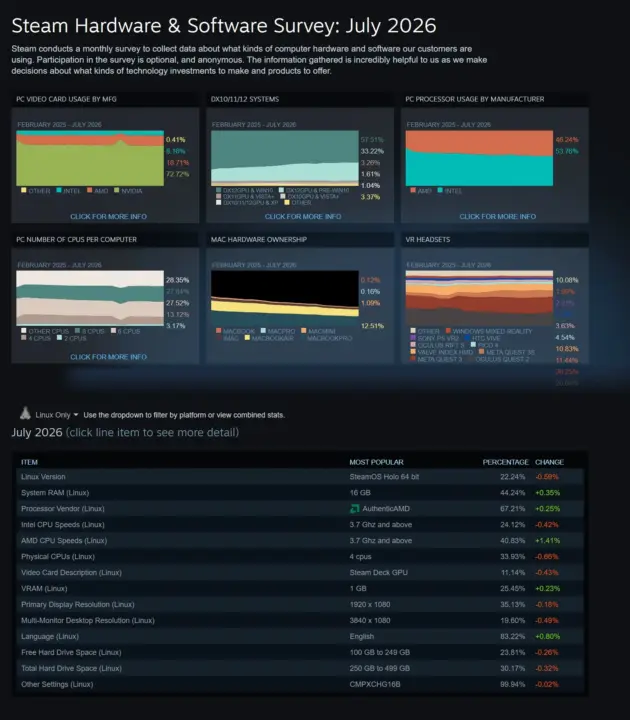
Task: Open the Total Hard Drive Space (Linux) details
Action: tap(300, 668)
